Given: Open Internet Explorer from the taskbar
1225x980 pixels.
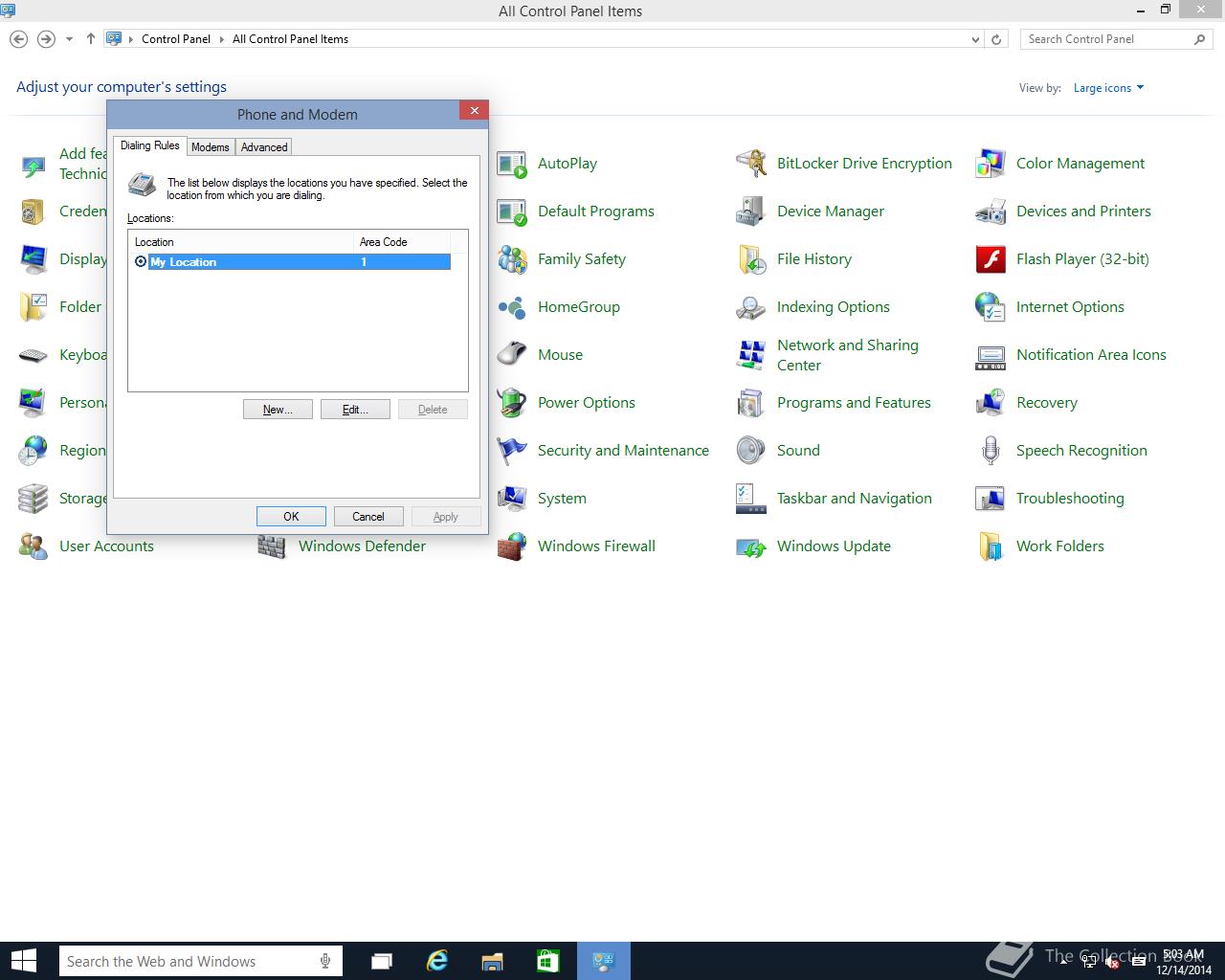Looking at the screenshot, I should (x=437, y=961).
